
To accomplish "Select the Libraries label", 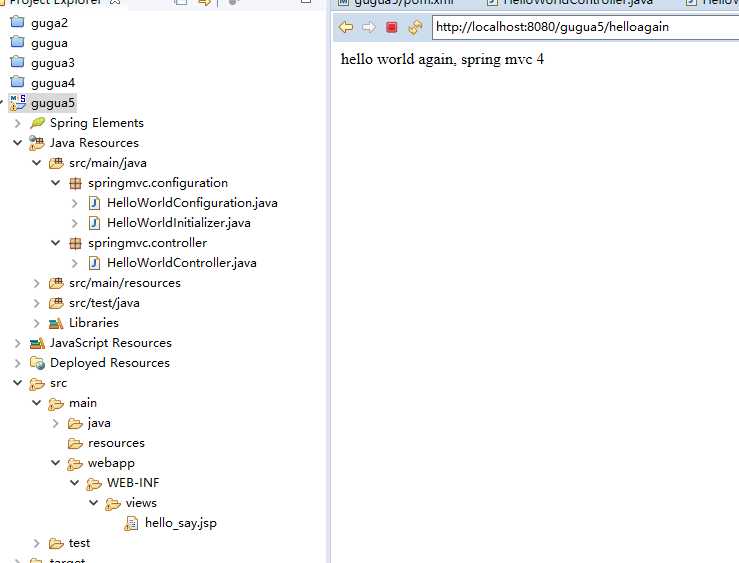I will click(x=94, y=323).
